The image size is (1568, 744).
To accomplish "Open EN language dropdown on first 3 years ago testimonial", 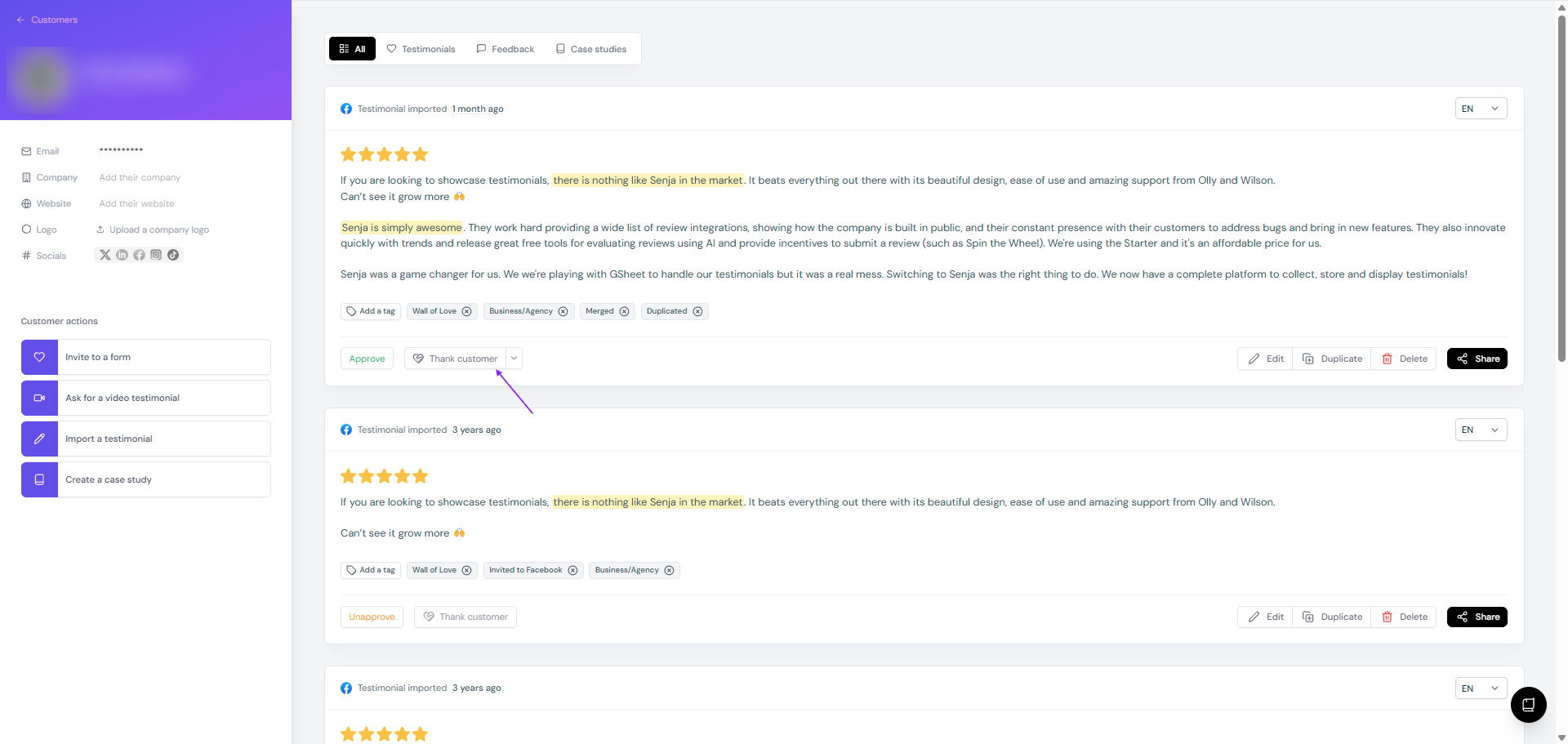I will [x=1481, y=430].
